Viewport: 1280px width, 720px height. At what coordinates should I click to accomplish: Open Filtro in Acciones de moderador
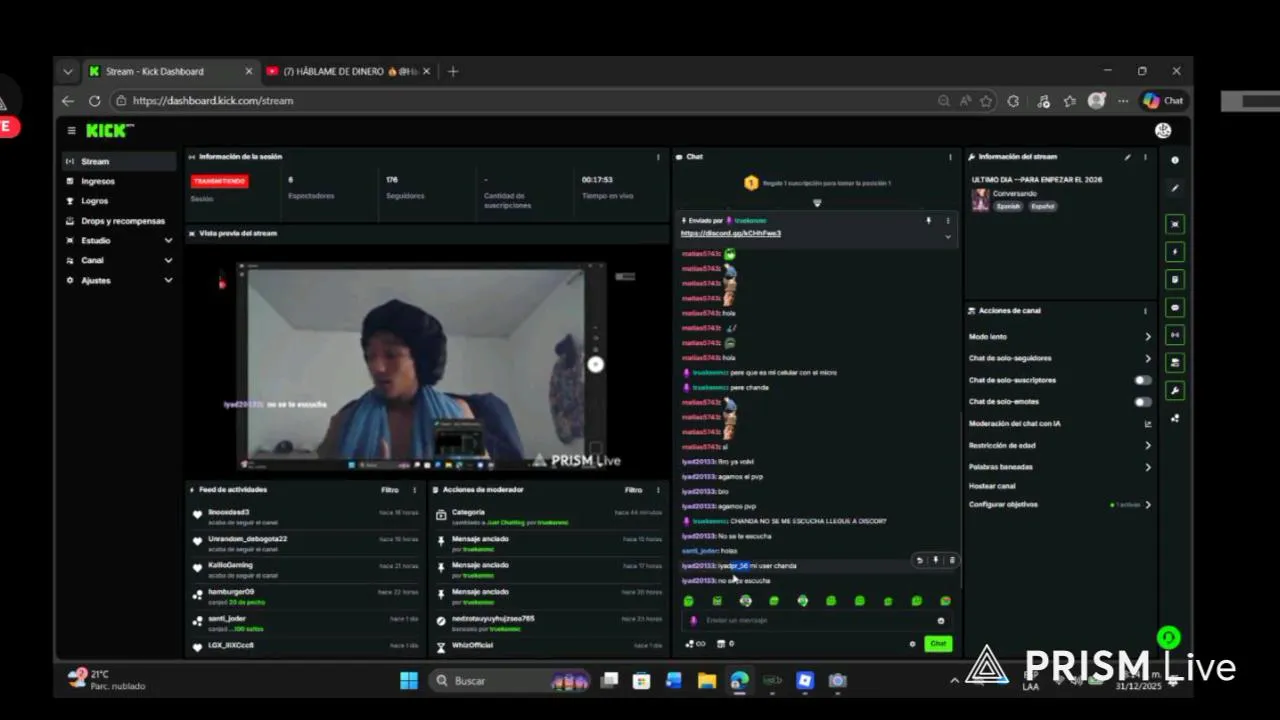[633, 490]
